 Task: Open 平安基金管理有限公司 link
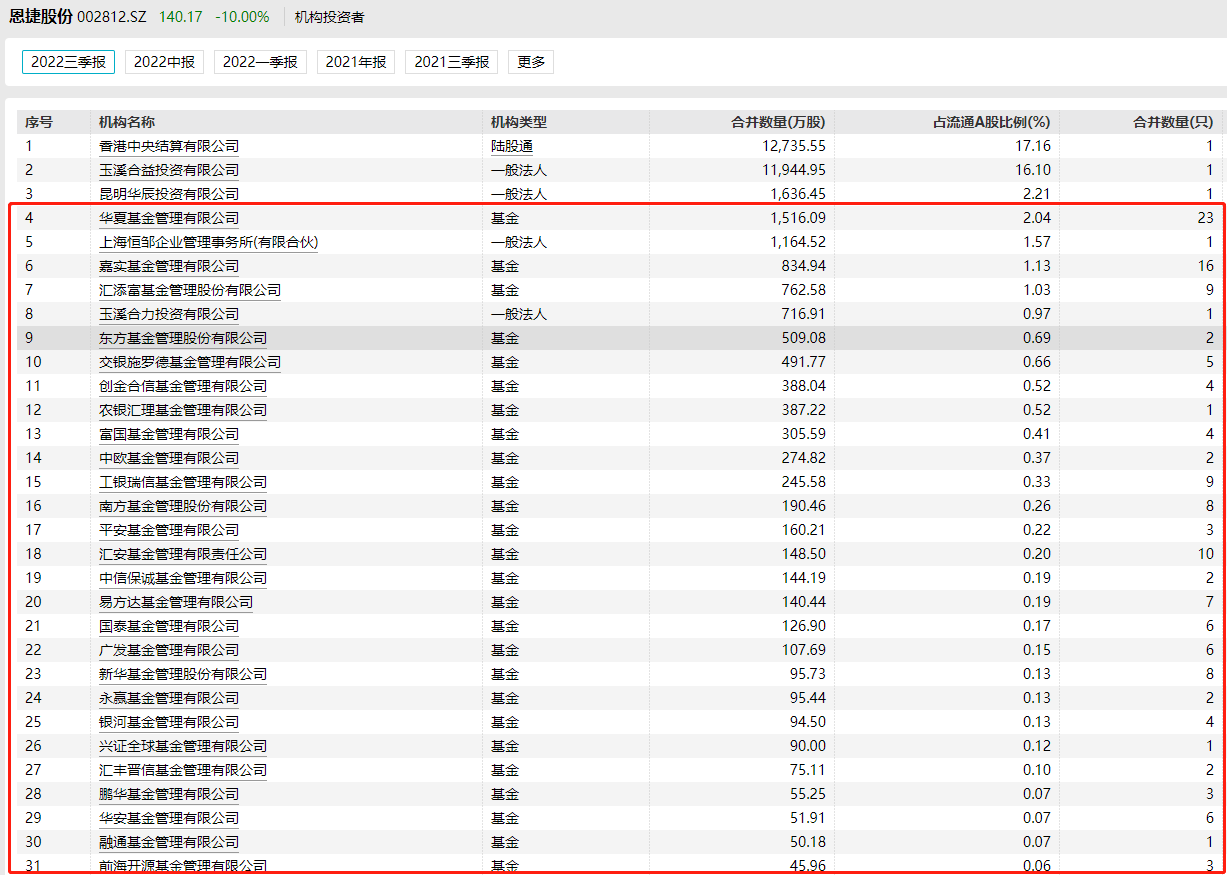pos(169,530)
